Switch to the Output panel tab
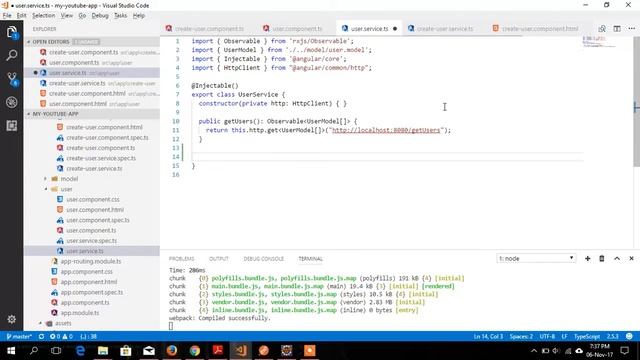640x360 pixels. pyautogui.click(x=219, y=259)
